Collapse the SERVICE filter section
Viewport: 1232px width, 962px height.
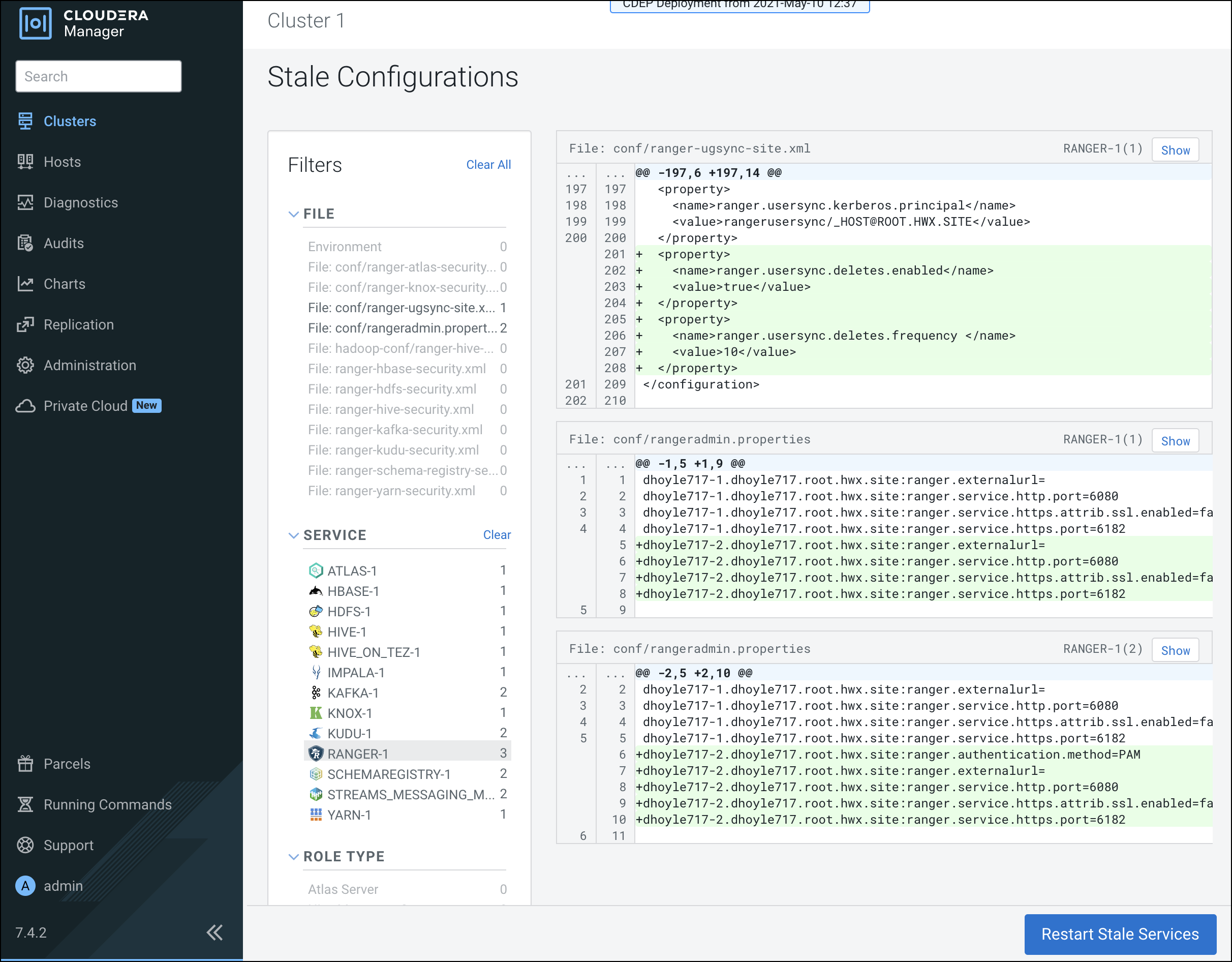293,535
